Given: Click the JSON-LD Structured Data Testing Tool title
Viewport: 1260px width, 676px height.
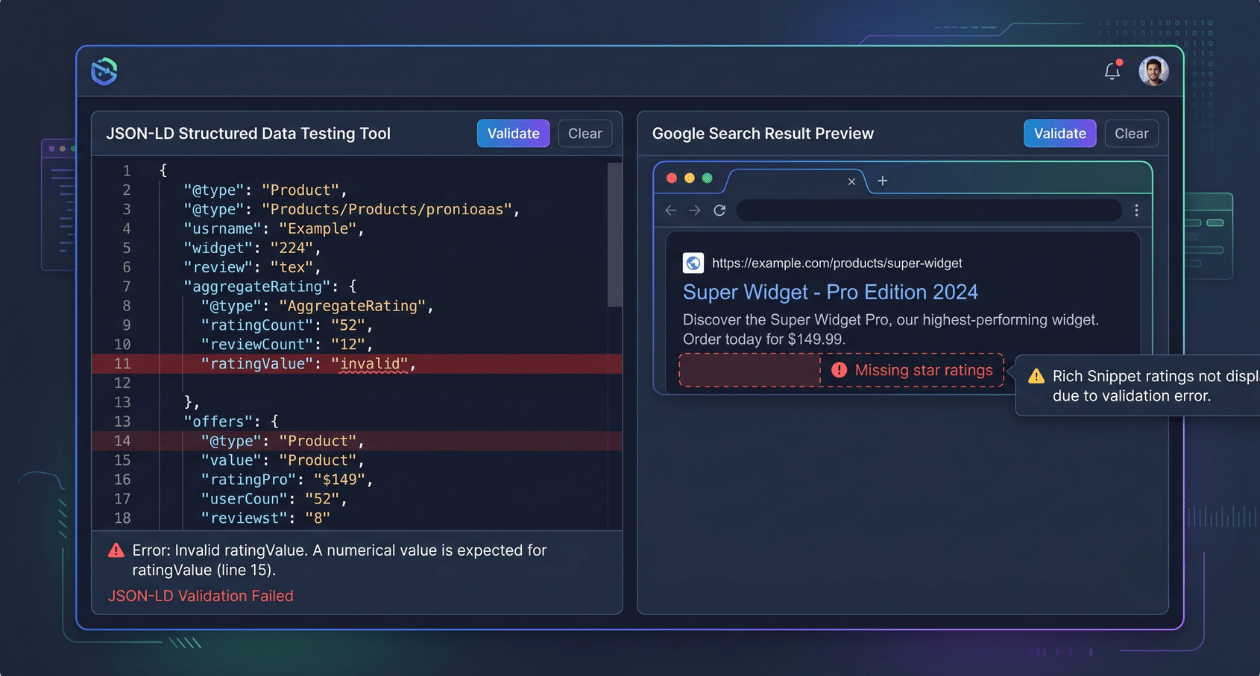Looking at the screenshot, I should (x=248, y=133).
